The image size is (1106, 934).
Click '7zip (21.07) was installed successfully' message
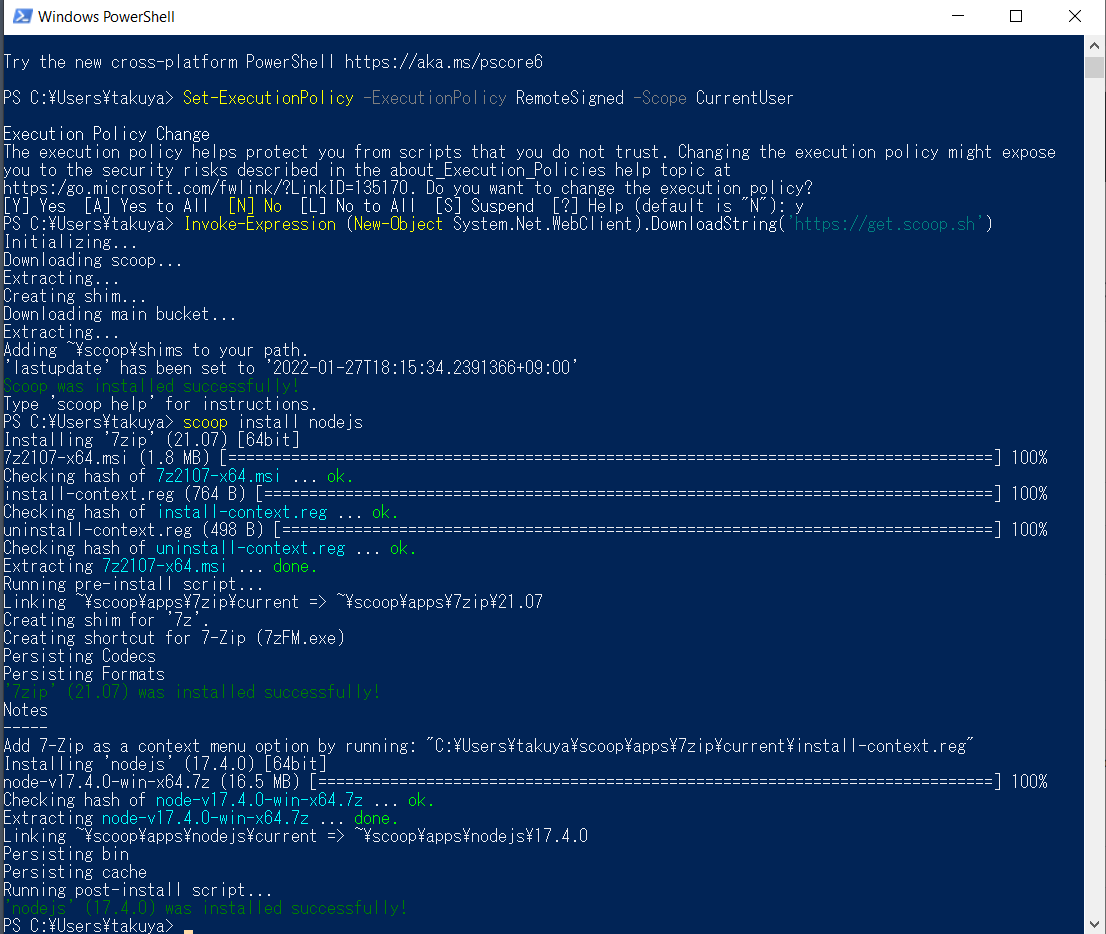[x=192, y=692]
